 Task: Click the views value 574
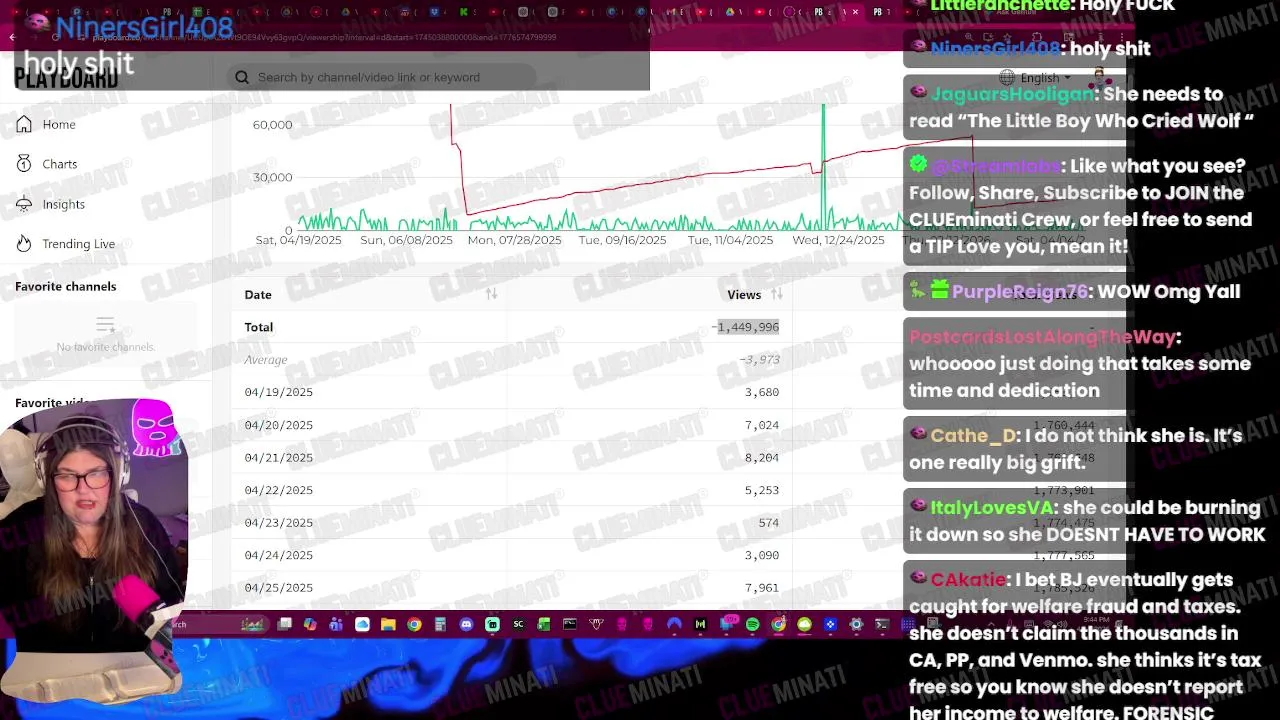768,522
